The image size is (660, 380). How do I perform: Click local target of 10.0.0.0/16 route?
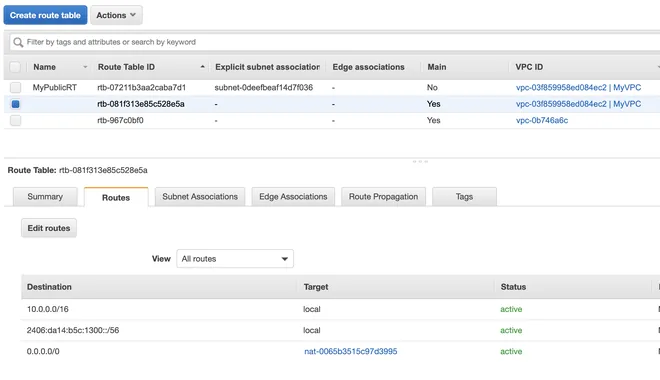(x=311, y=309)
